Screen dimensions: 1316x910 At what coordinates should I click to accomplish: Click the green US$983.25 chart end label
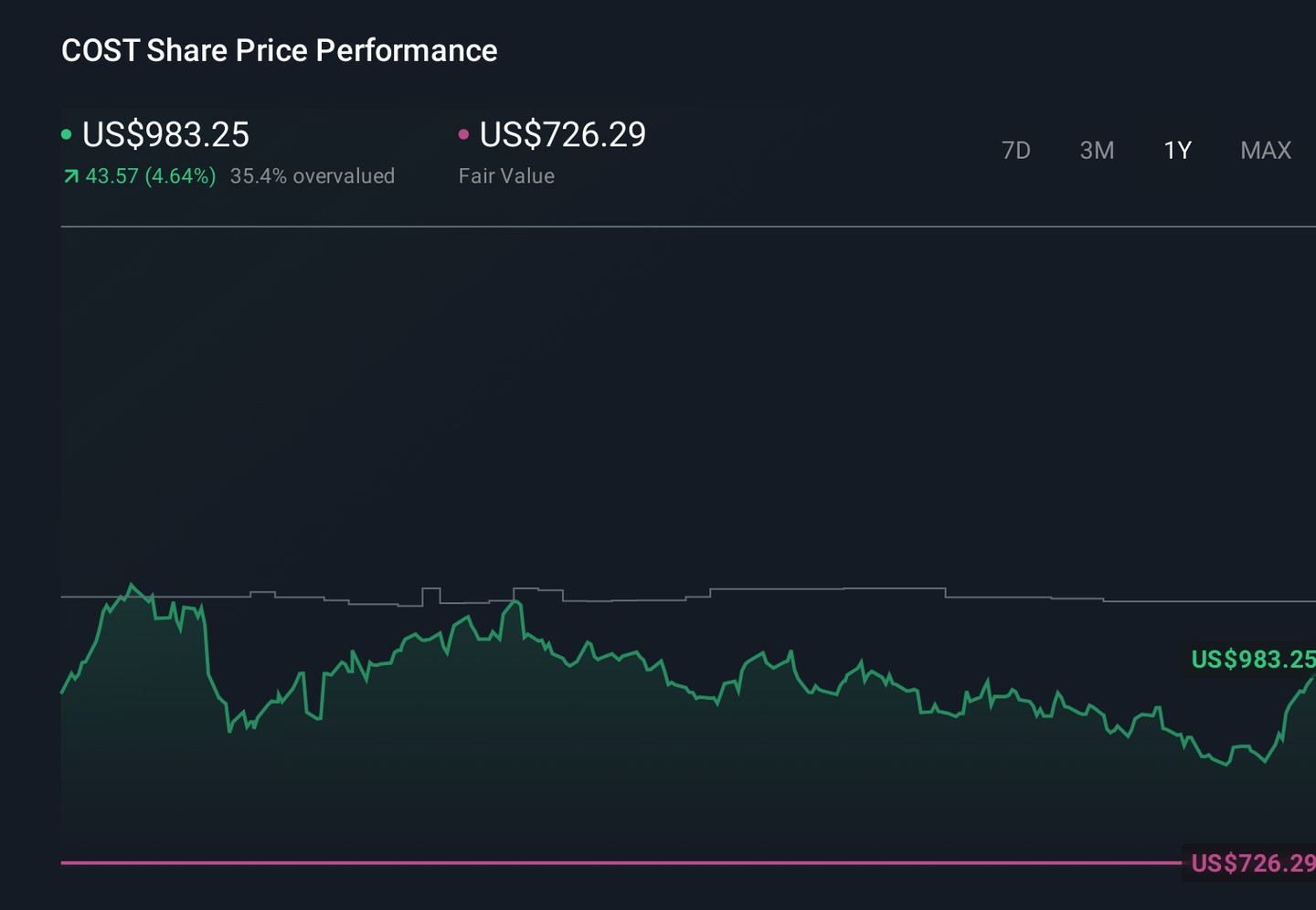tap(1253, 659)
